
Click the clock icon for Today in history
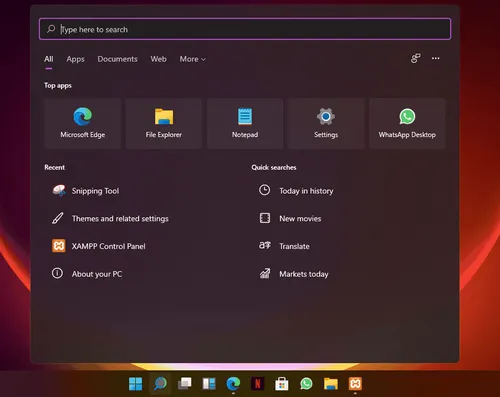pyautogui.click(x=265, y=190)
